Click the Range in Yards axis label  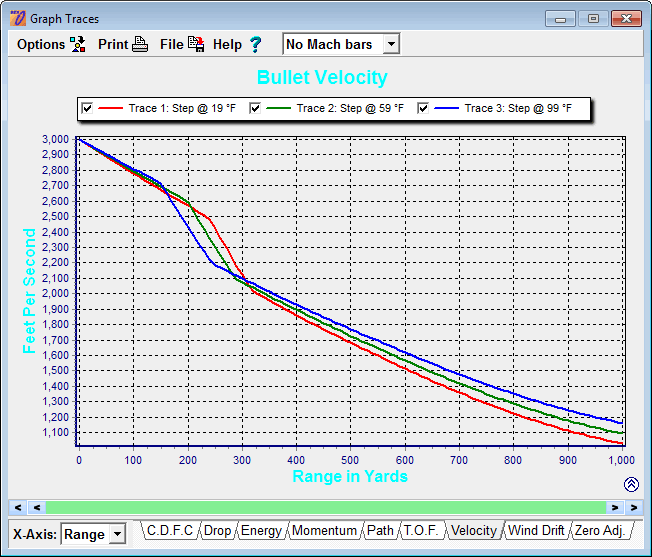[x=350, y=476]
